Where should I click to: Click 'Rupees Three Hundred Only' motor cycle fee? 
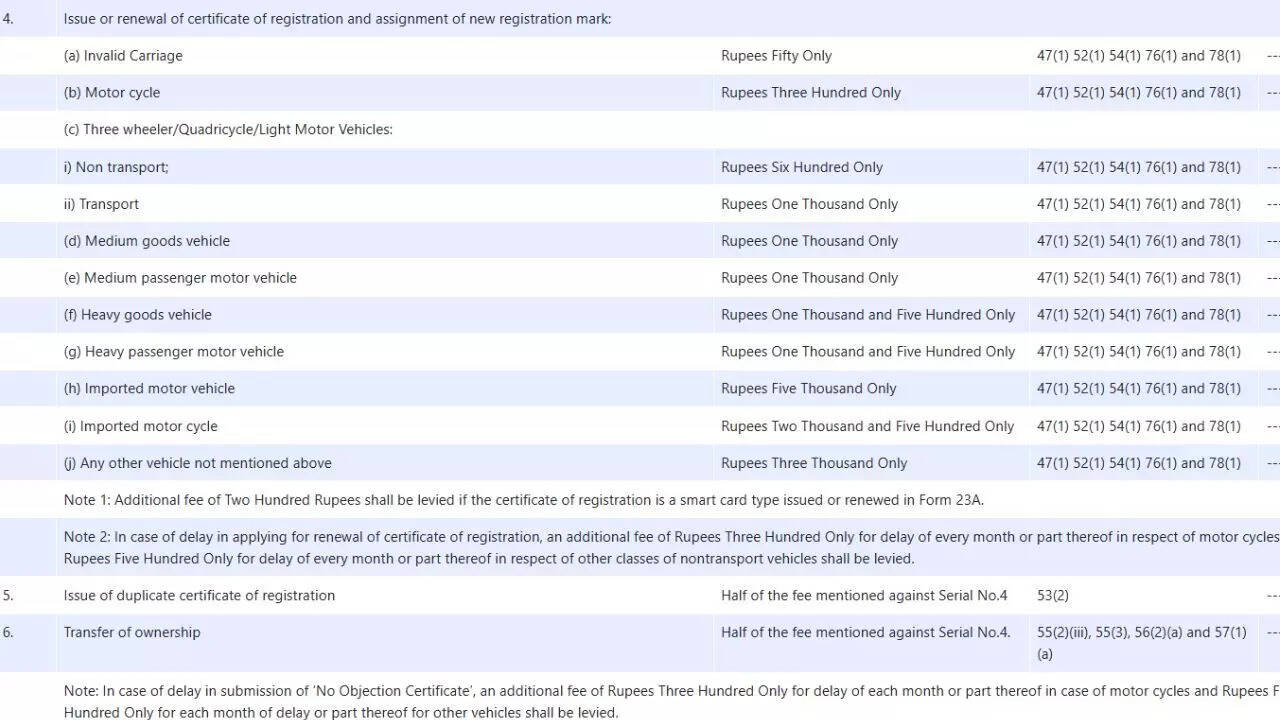coord(810,93)
